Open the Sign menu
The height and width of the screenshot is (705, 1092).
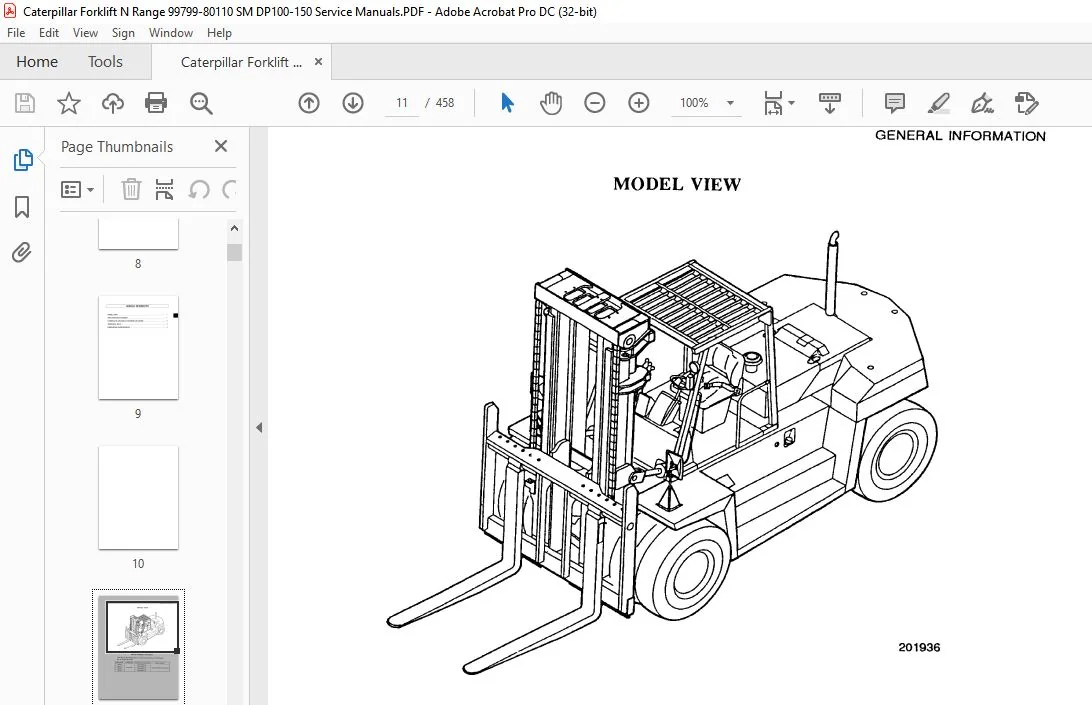[x=123, y=33]
